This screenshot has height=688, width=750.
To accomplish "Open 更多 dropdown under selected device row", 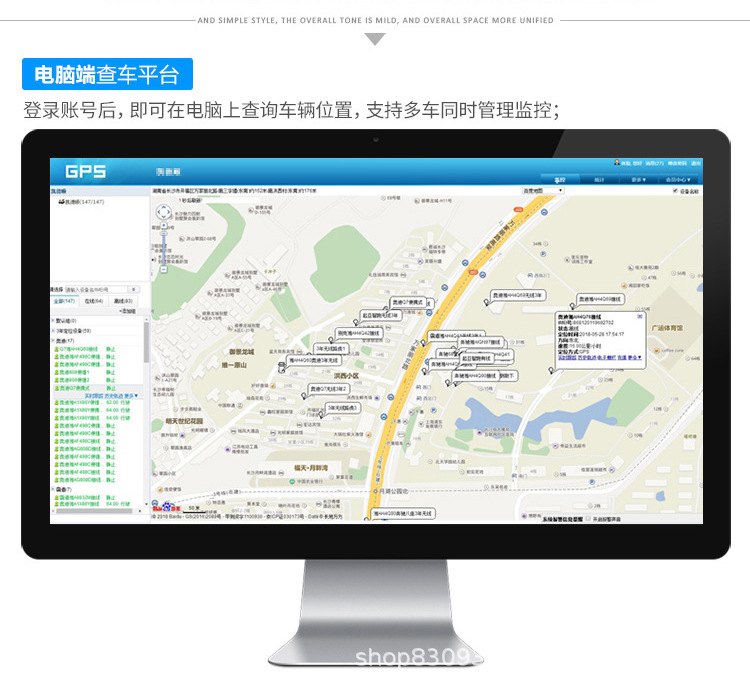I will click(131, 396).
